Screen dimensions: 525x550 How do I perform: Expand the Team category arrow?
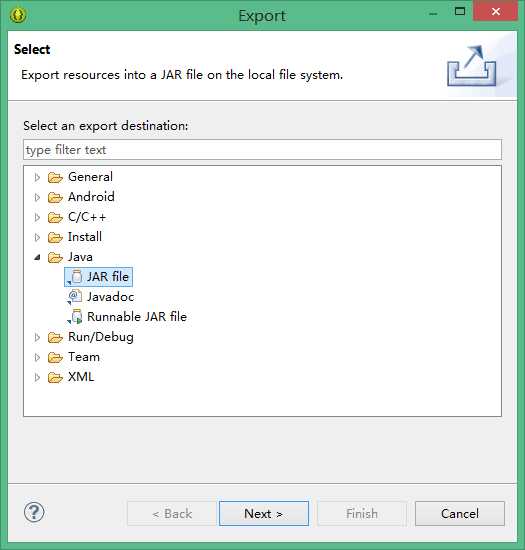(x=37, y=357)
